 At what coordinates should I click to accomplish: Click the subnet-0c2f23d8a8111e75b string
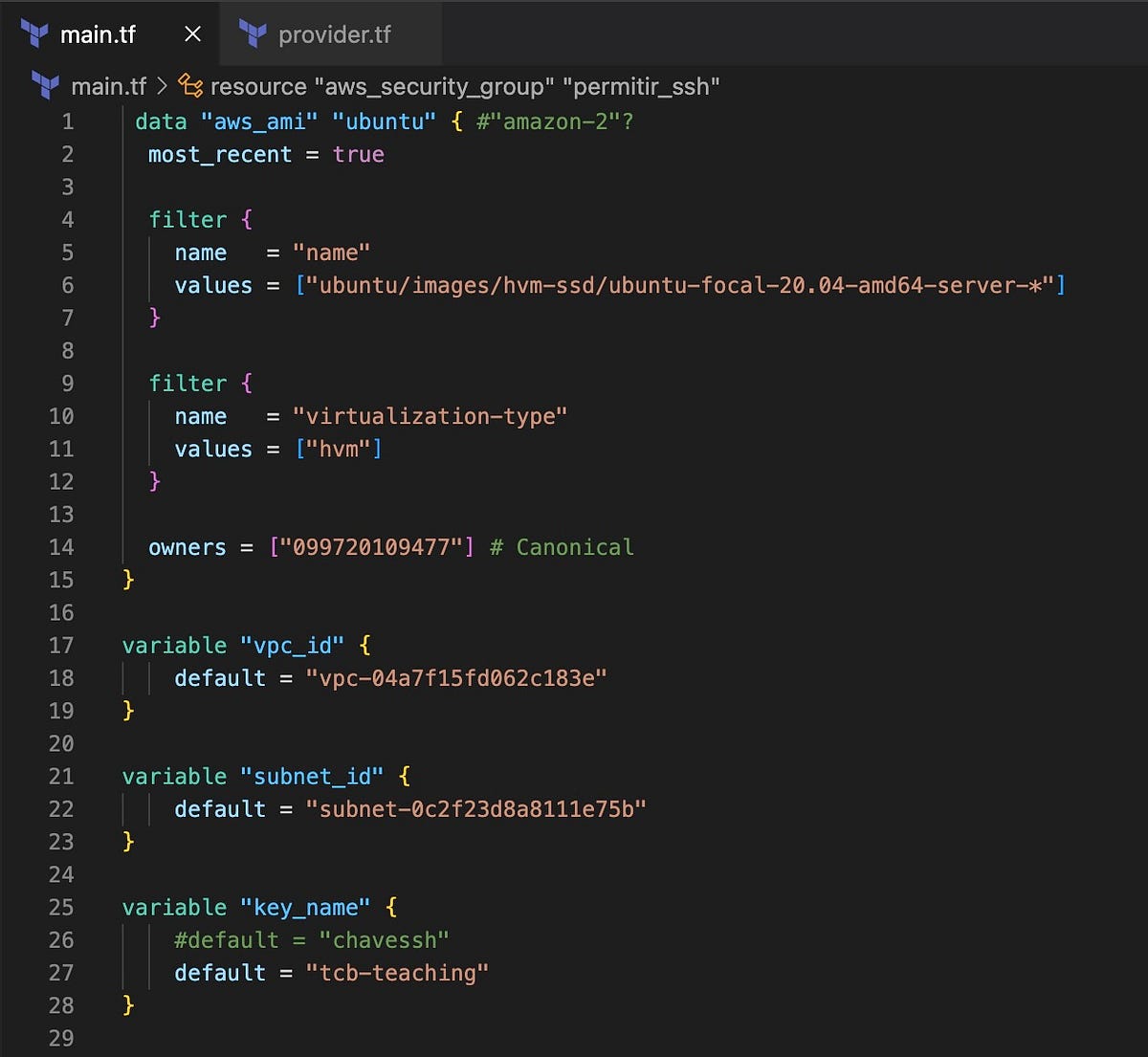click(476, 809)
